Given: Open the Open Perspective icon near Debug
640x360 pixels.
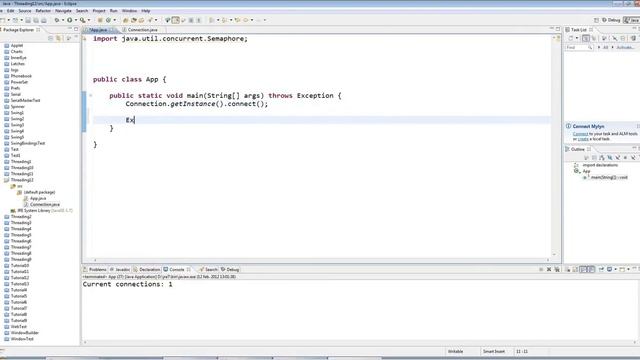Looking at the screenshot, I should [x=596, y=20].
